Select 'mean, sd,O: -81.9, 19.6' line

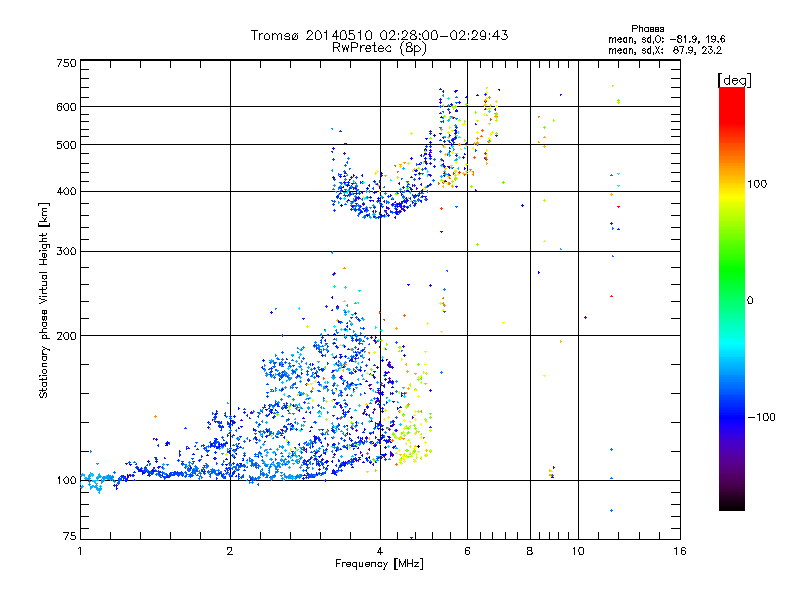666,39
